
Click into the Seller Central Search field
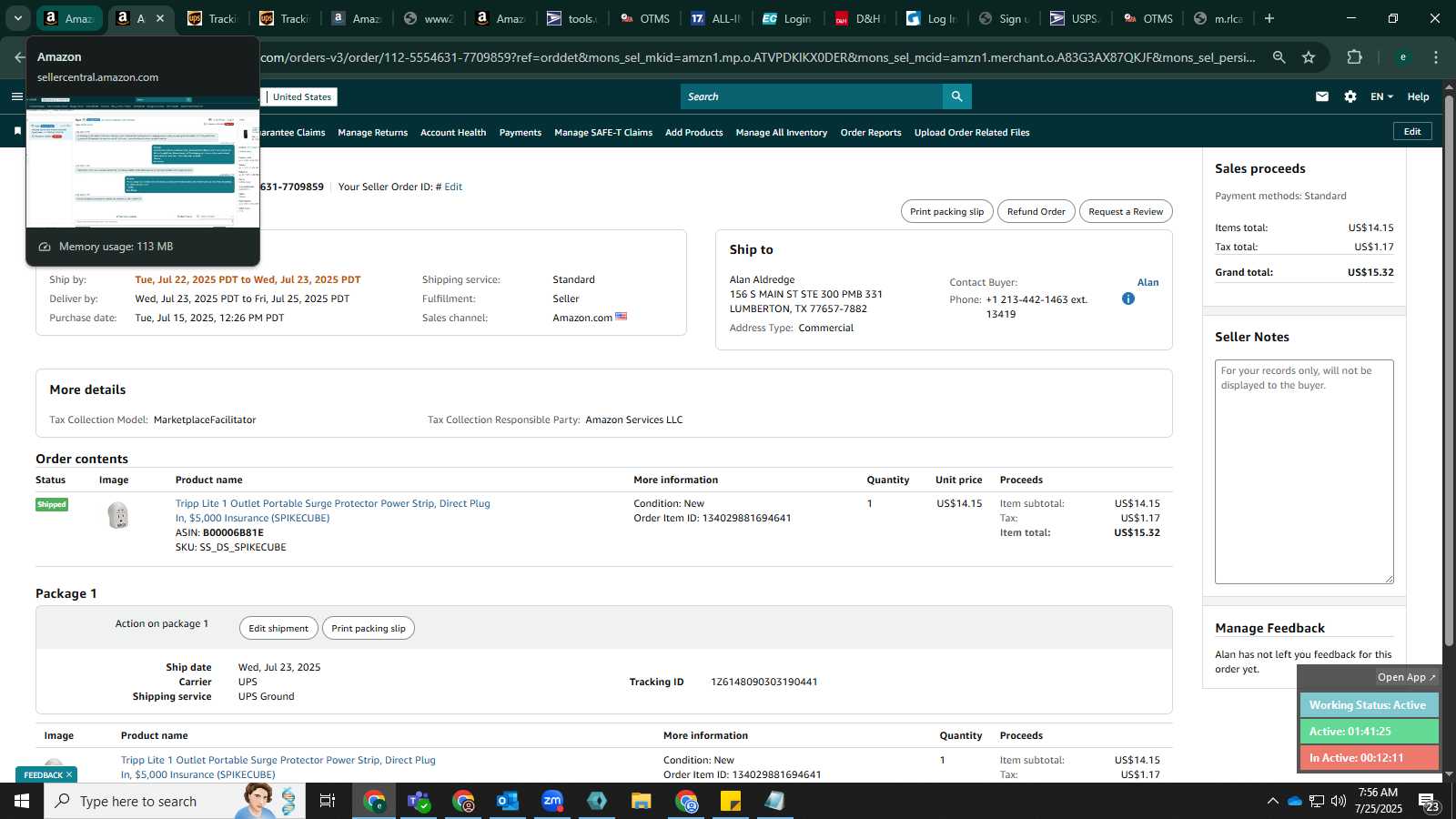click(812, 96)
